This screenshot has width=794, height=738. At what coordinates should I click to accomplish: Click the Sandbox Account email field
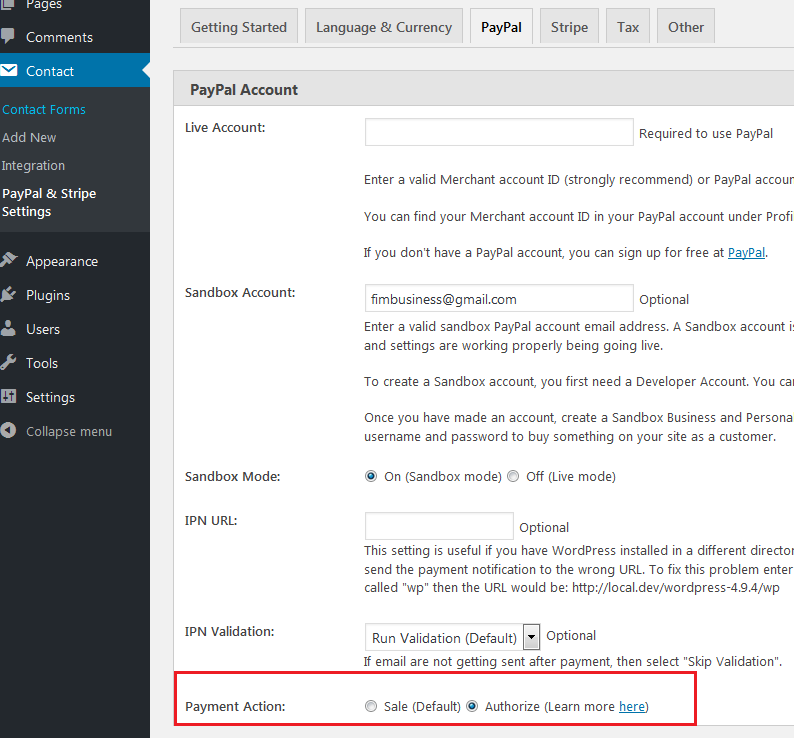coord(499,298)
